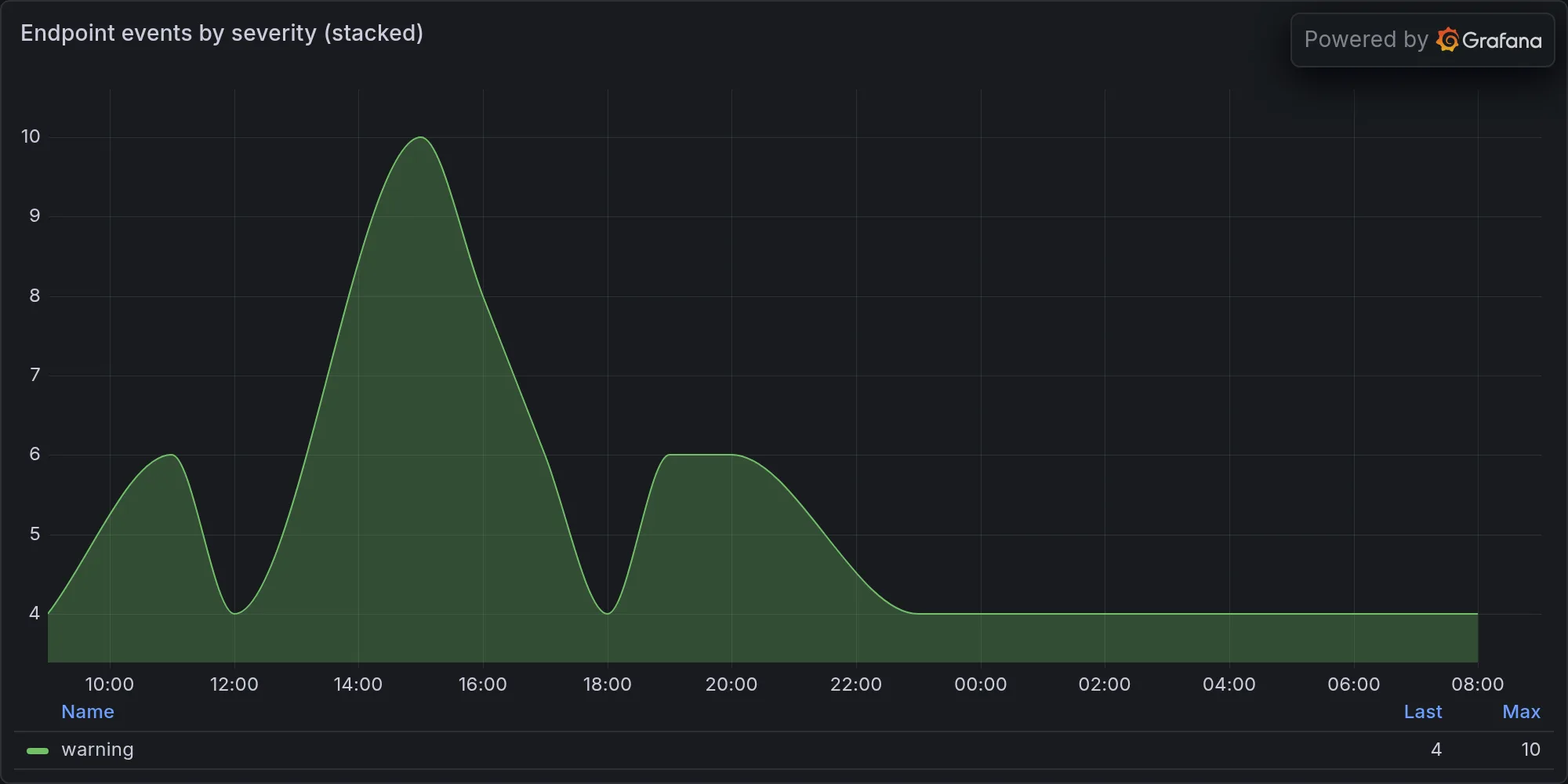Image resolution: width=1568 pixels, height=784 pixels.
Task: Click the 18:00 time axis label
Action: click(608, 684)
